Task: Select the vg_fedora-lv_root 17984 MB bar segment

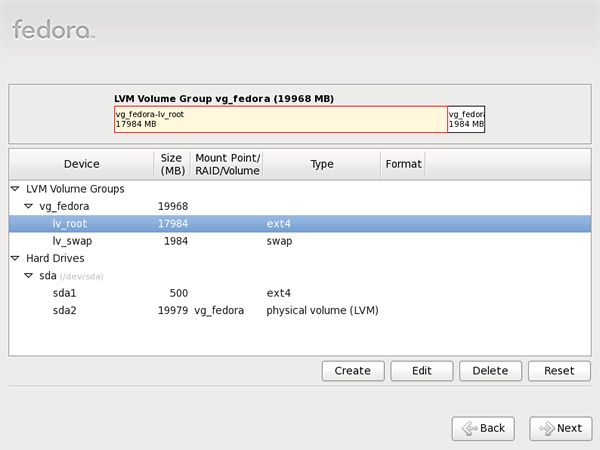Action: [x=281, y=119]
